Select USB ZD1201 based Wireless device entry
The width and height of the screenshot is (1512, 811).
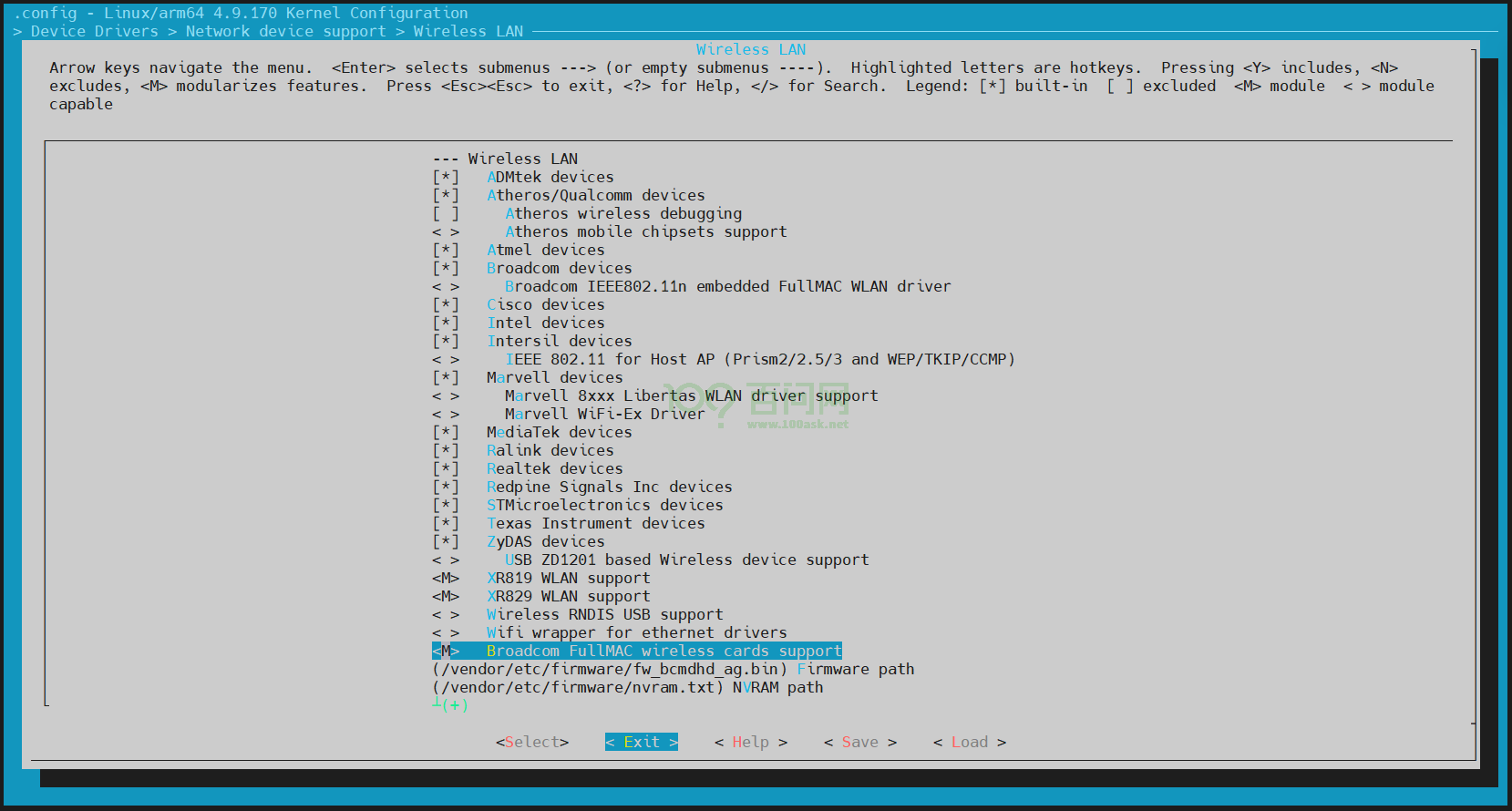coord(686,559)
